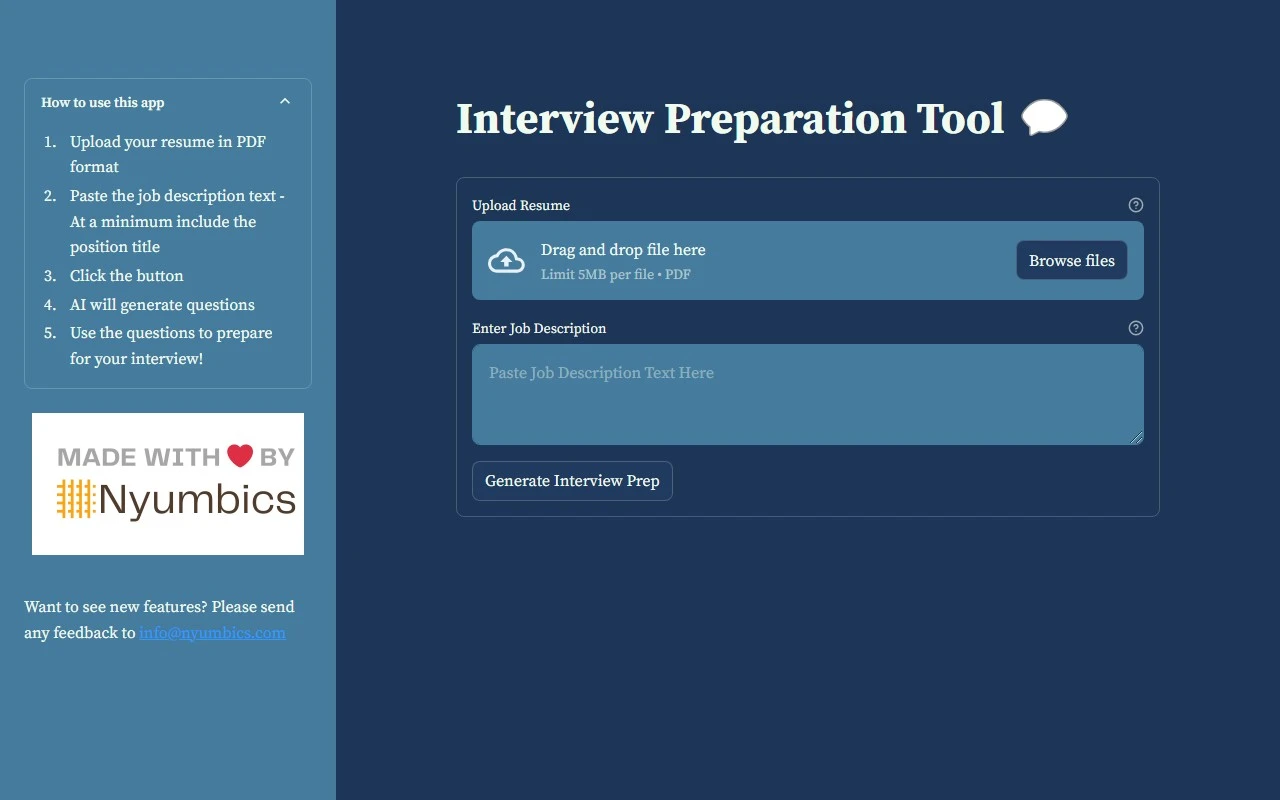Click the Browse files button
Viewport: 1280px width, 800px height.
point(1072,260)
